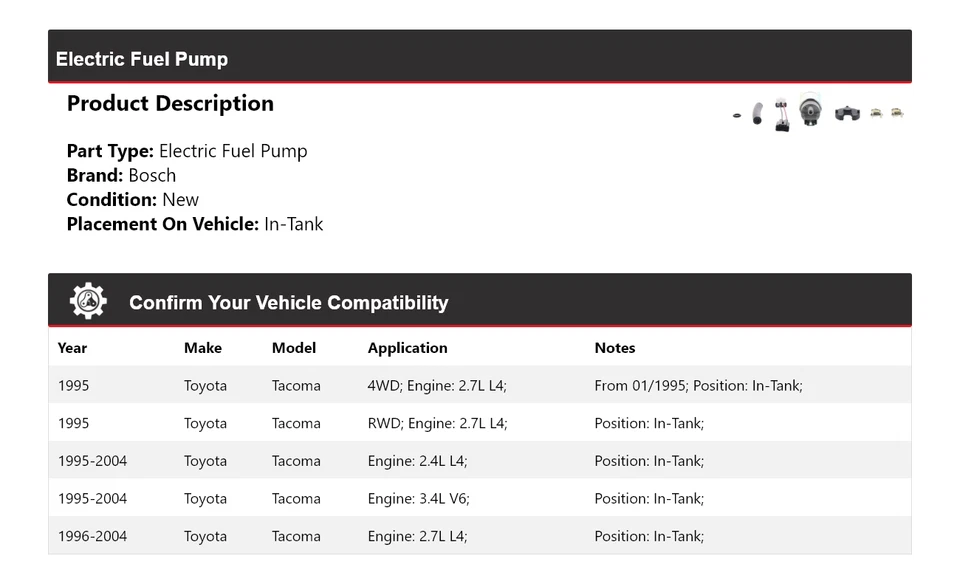This screenshot has width=960, height=584.
Task: Click the rightmost metal hose clamp image
Action: tap(897, 113)
